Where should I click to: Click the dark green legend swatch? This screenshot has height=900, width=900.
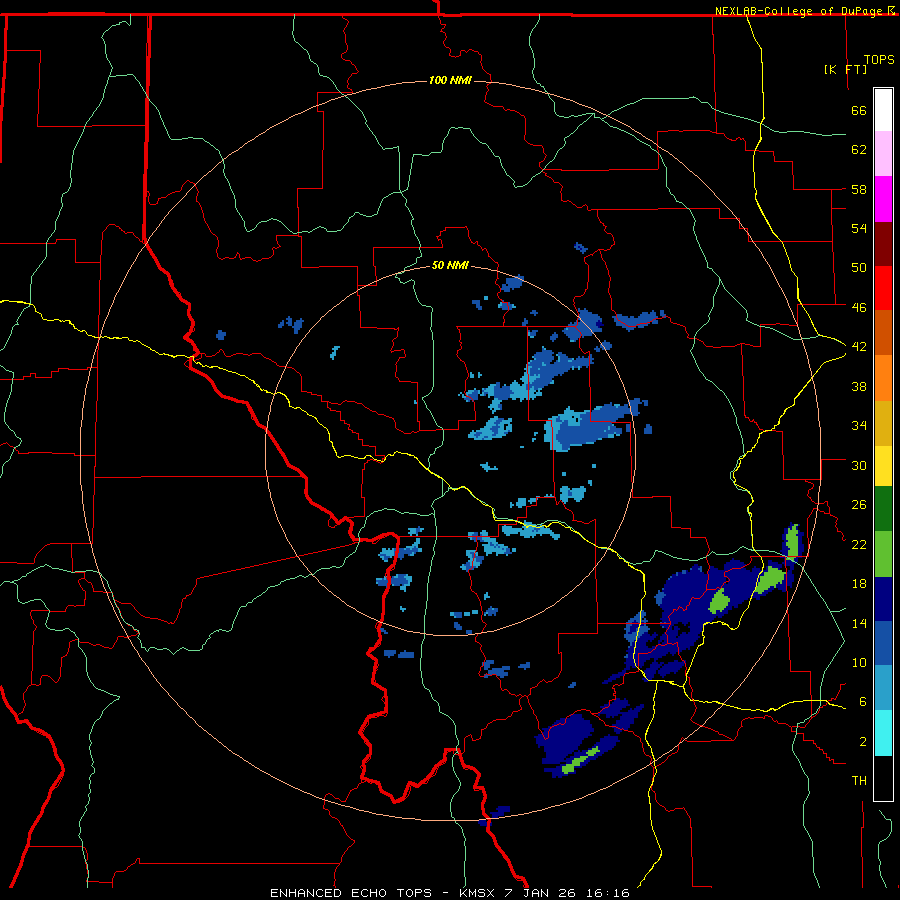883,509
